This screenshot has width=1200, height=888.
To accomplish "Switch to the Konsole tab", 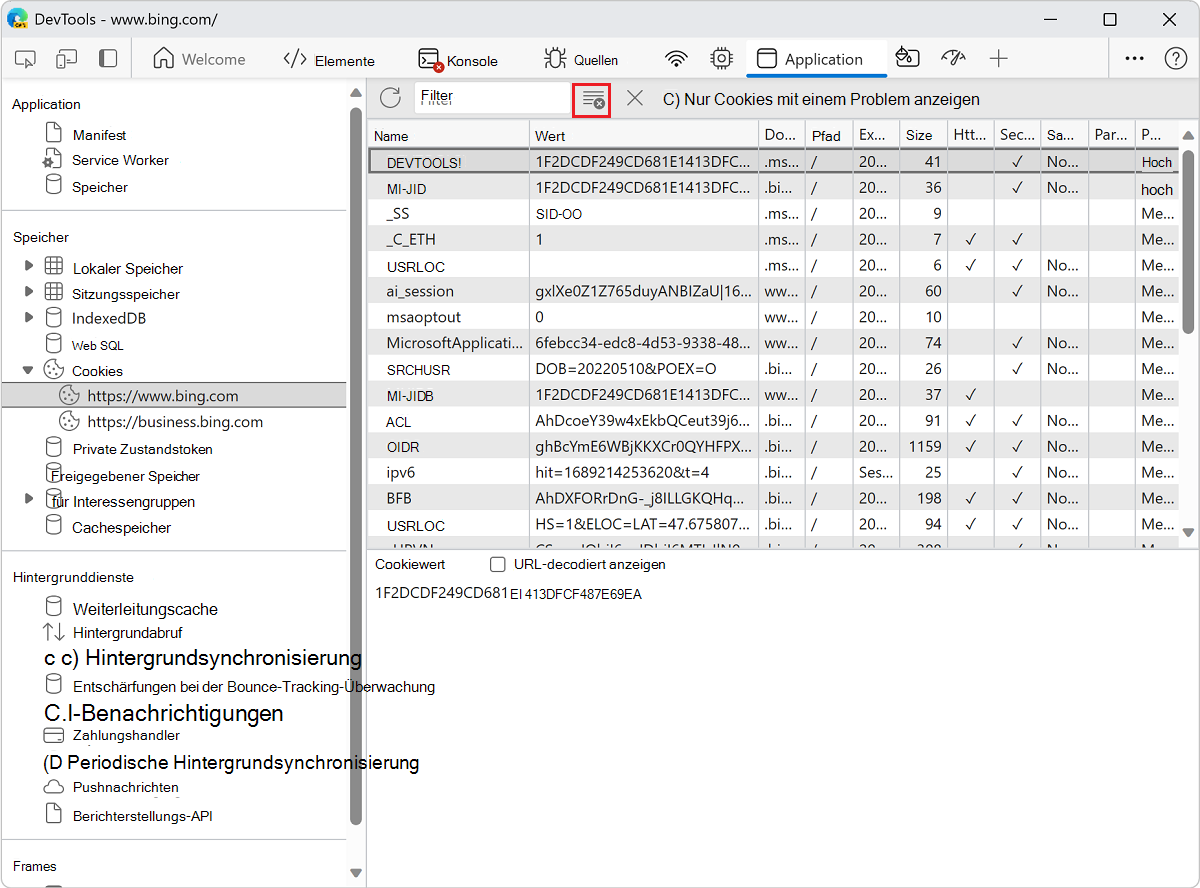I will click(x=458, y=60).
